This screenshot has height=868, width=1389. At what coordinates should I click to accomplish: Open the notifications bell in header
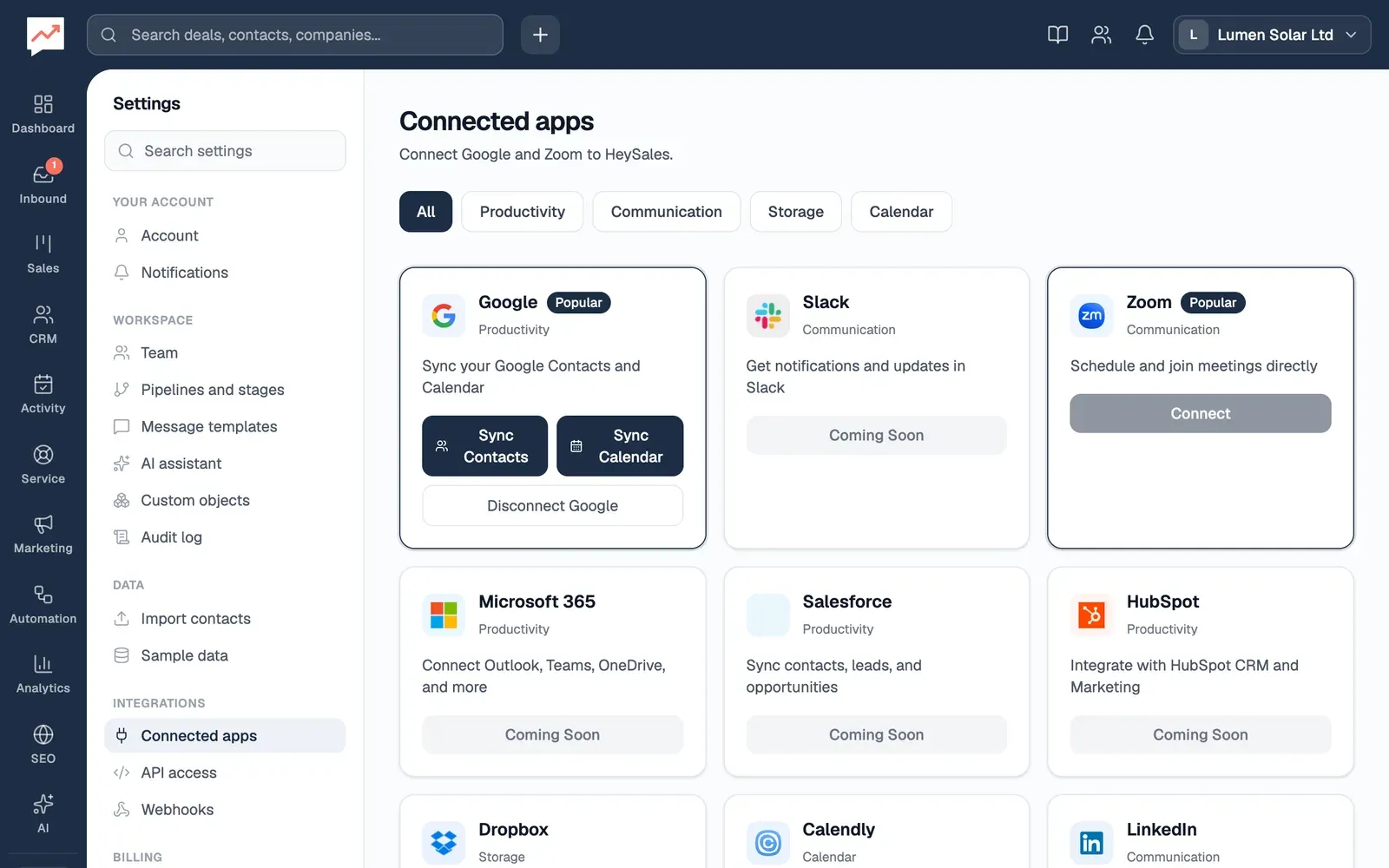pos(1144,35)
